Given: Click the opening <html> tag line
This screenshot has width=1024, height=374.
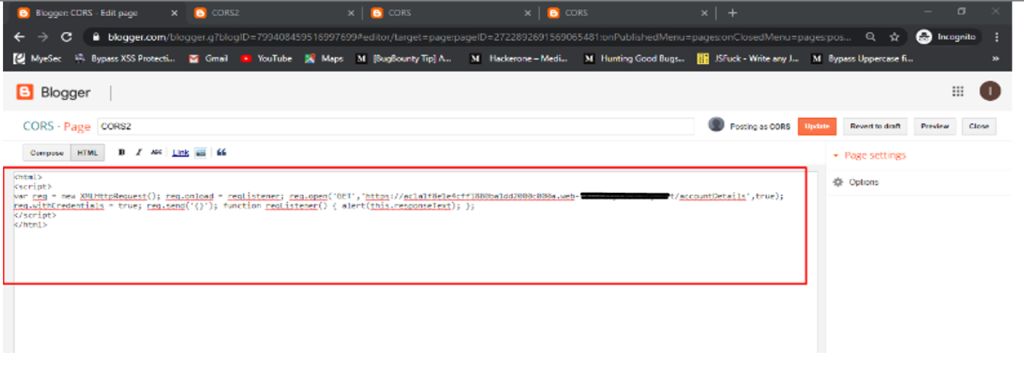Looking at the screenshot, I should (27, 177).
